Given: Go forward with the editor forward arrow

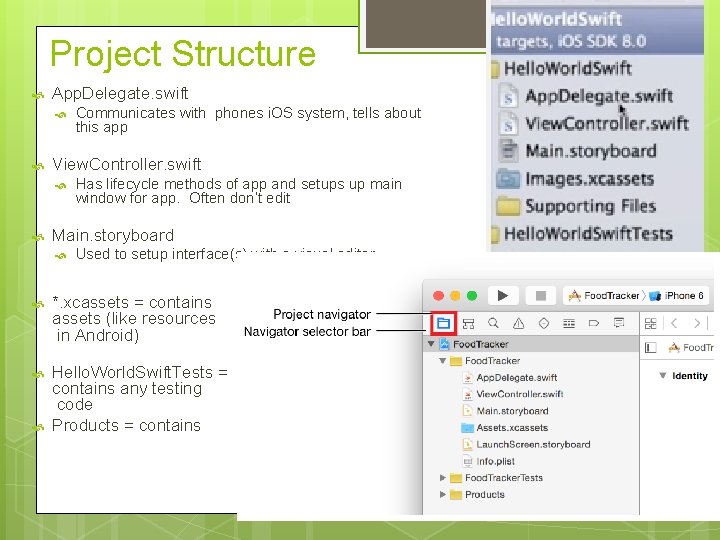Looking at the screenshot, I should coord(697,323).
